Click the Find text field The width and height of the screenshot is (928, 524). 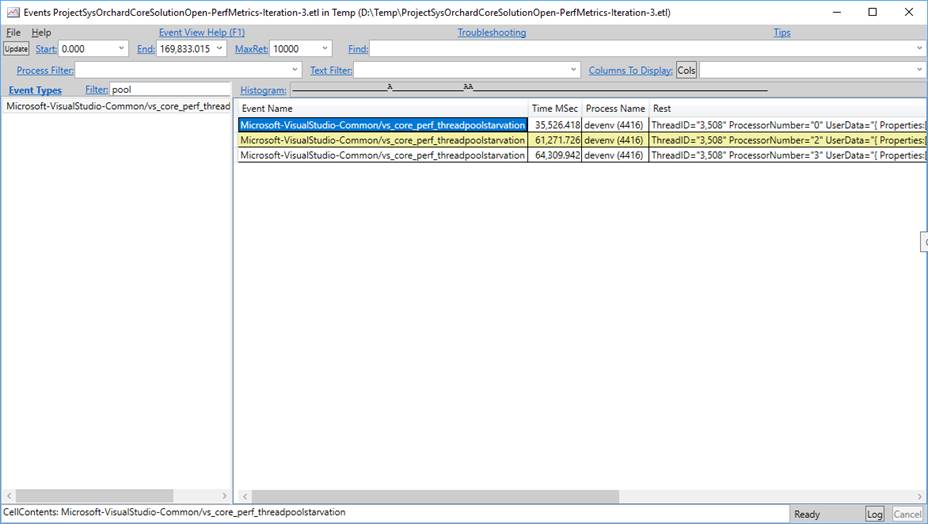coord(640,49)
